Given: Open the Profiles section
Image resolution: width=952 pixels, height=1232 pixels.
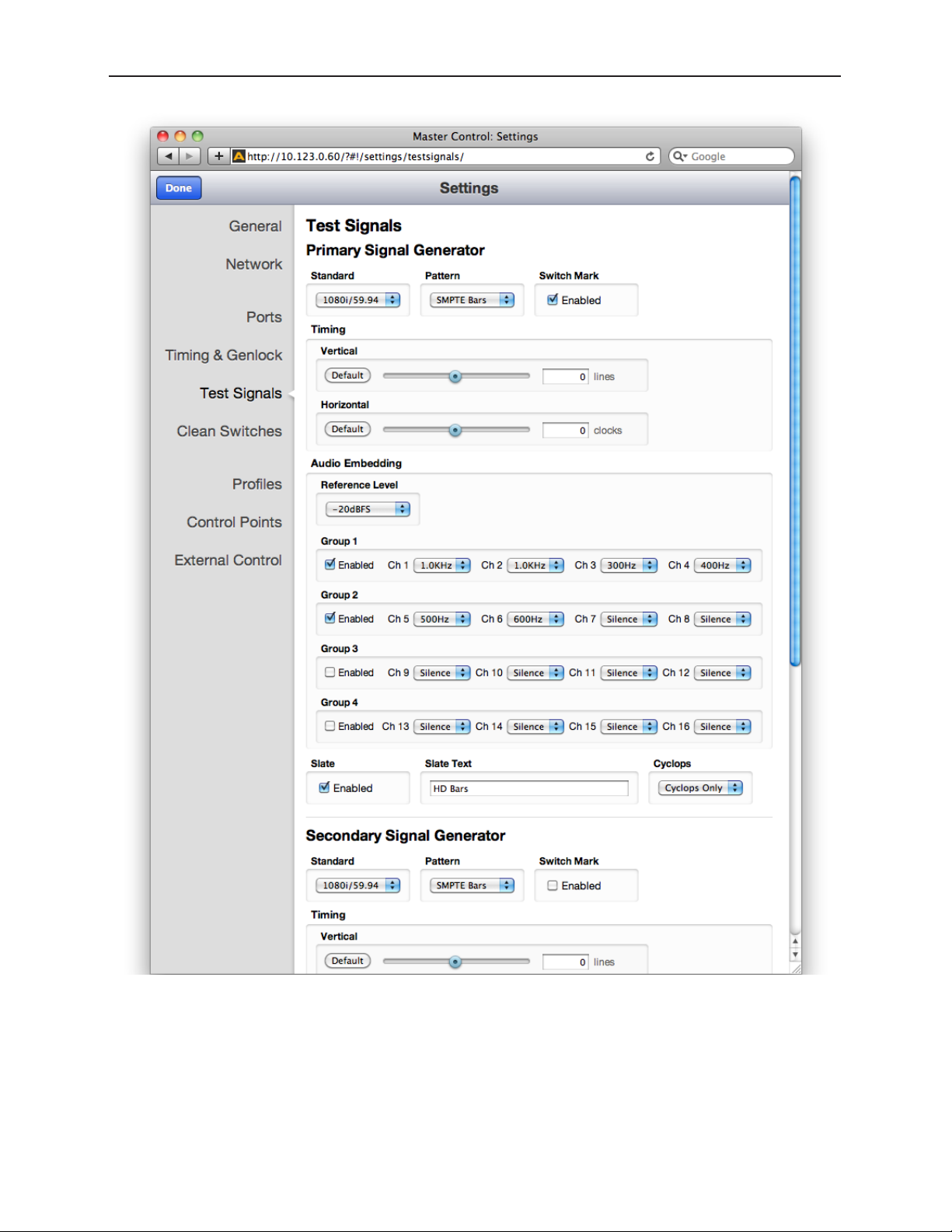Looking at the screenshot, I should 257,484.
